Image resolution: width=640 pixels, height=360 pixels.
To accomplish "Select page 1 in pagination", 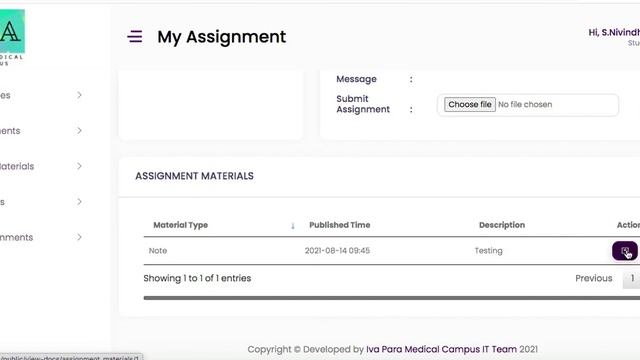I will point(632,278).
